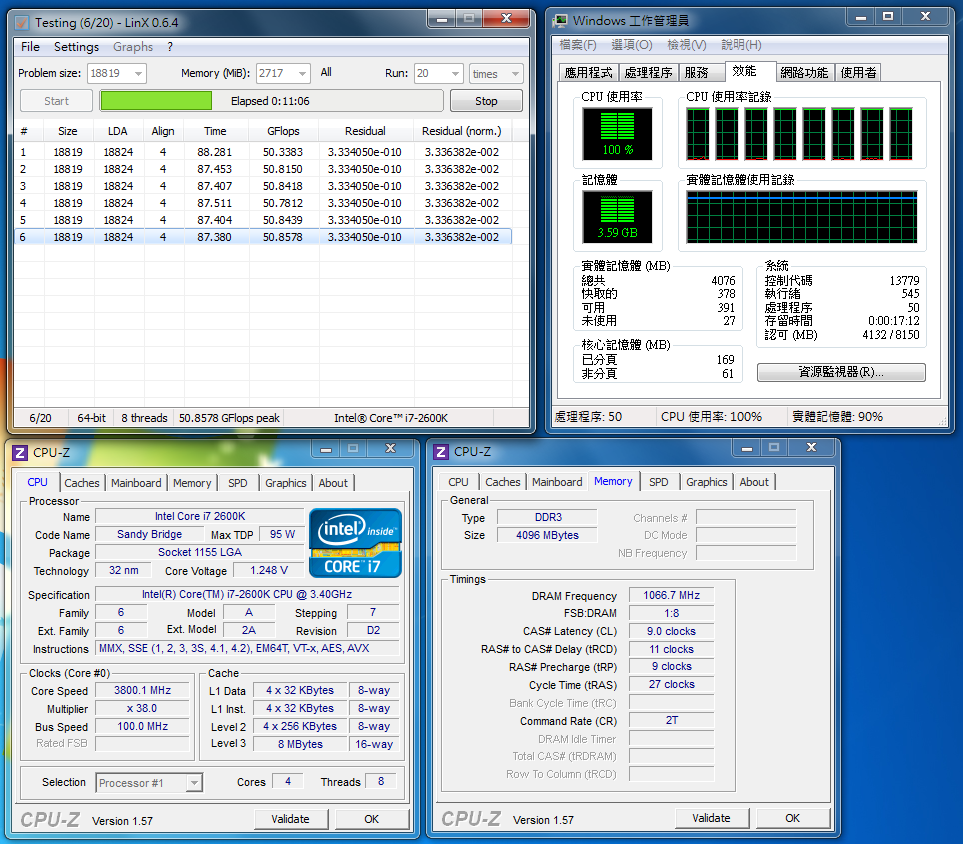
Task: Click OK in right CPU-Z window
Action: 793,818
